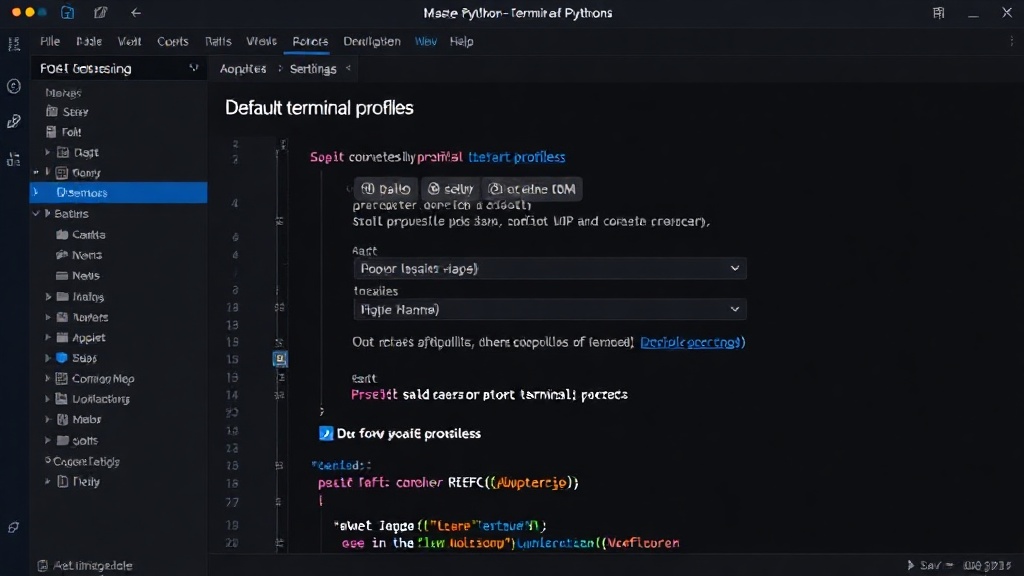Expand the Gonry tree item

point(48,172)
